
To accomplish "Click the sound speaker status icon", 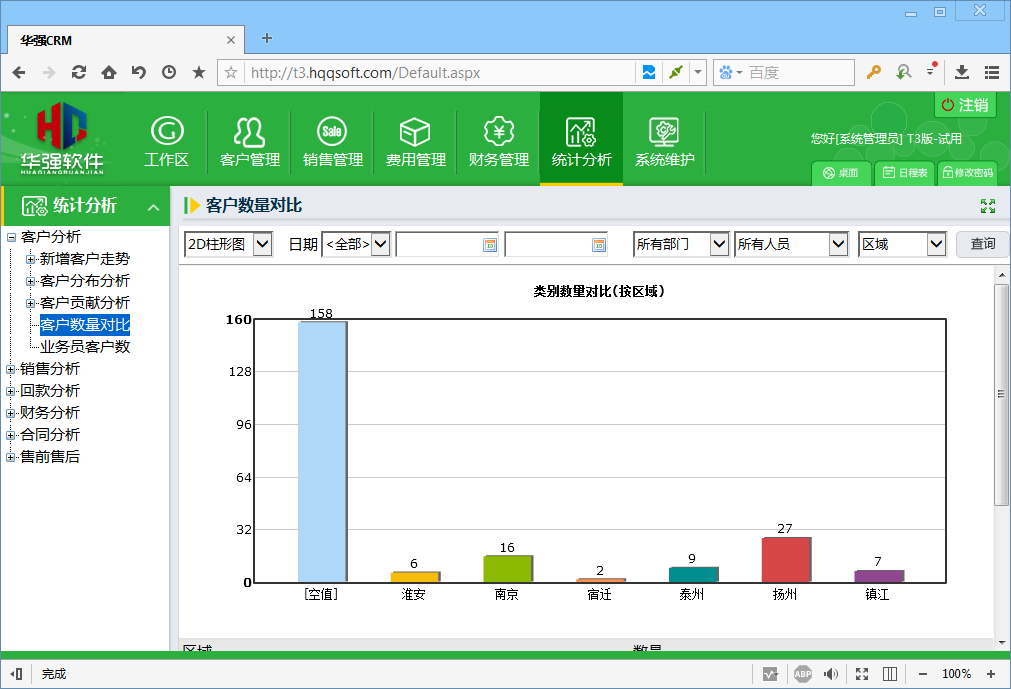I will [831, 674].
